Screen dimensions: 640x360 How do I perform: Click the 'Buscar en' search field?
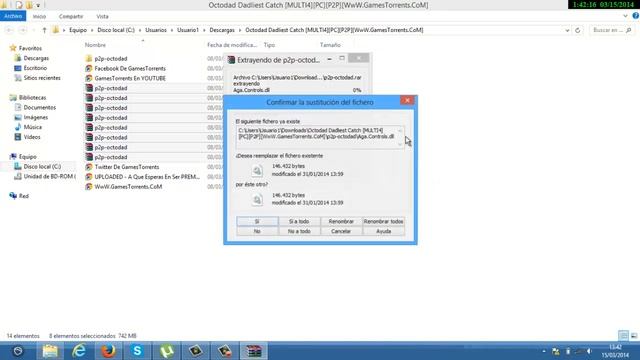(612, 30)
